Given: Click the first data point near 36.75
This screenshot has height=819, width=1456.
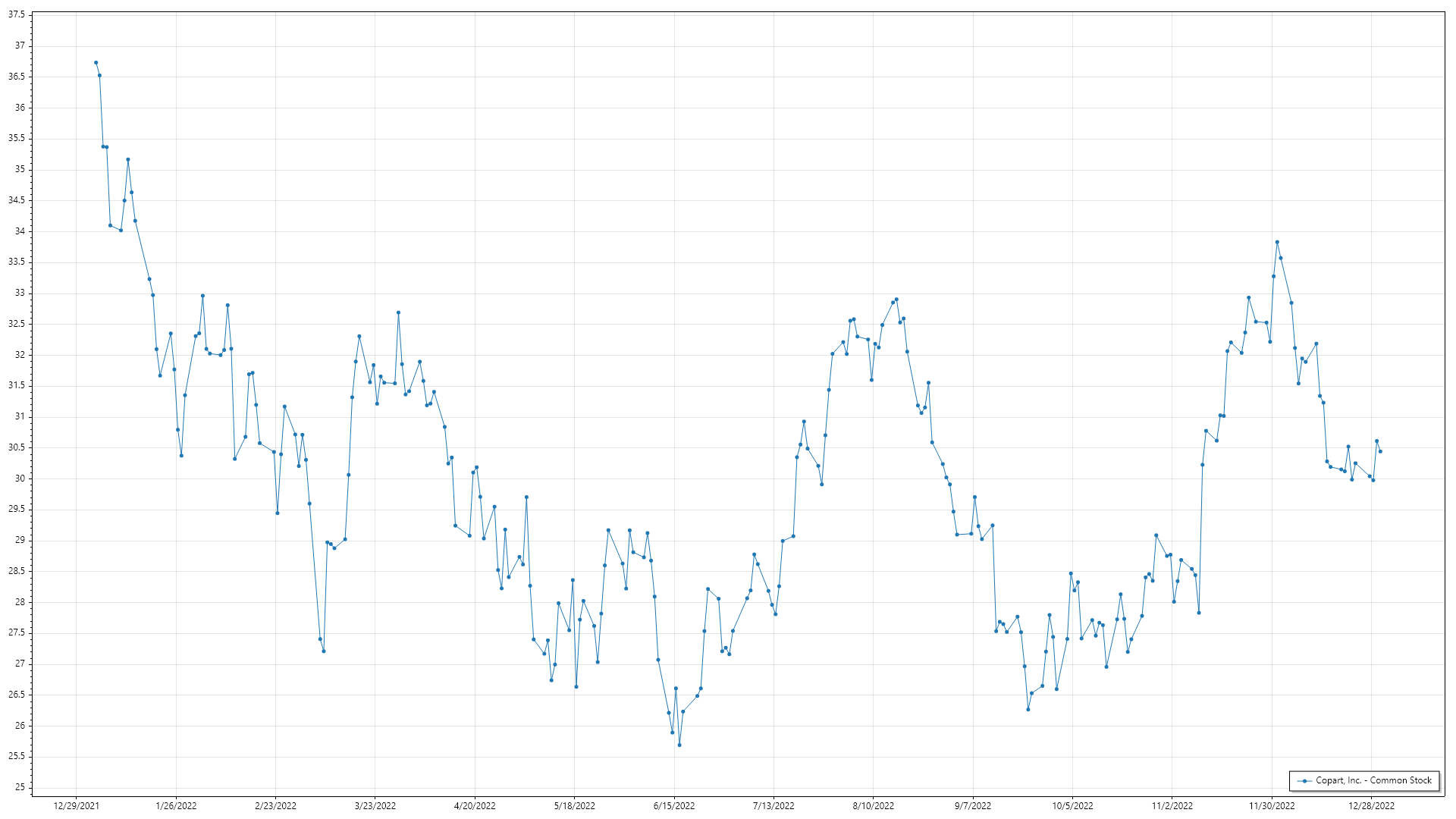Looking at the screenshot, I should coord(96,62).
